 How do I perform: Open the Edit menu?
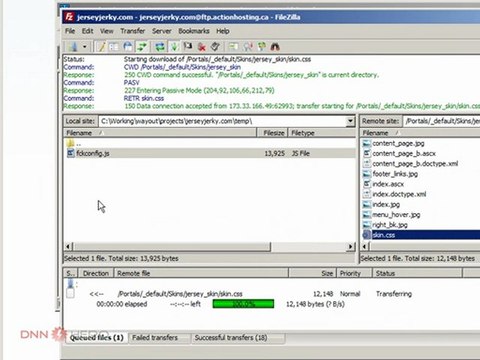pyautogui.click(x=87, y=31)
